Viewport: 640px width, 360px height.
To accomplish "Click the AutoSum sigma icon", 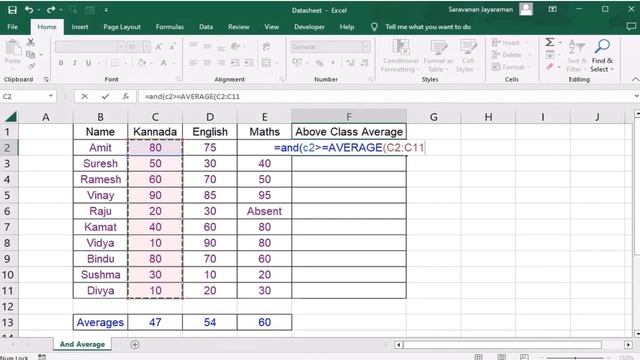I will coord(550,42).
